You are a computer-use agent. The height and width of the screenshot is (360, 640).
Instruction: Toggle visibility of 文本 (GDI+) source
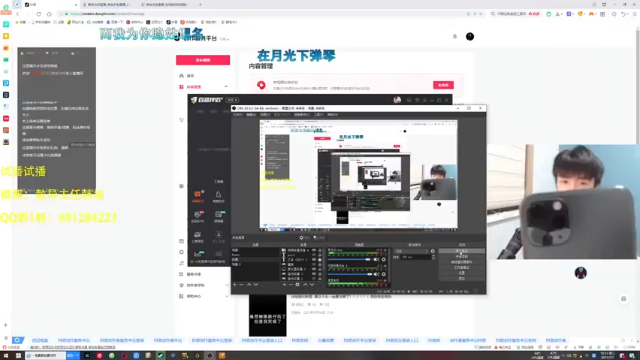click(314, 260)
